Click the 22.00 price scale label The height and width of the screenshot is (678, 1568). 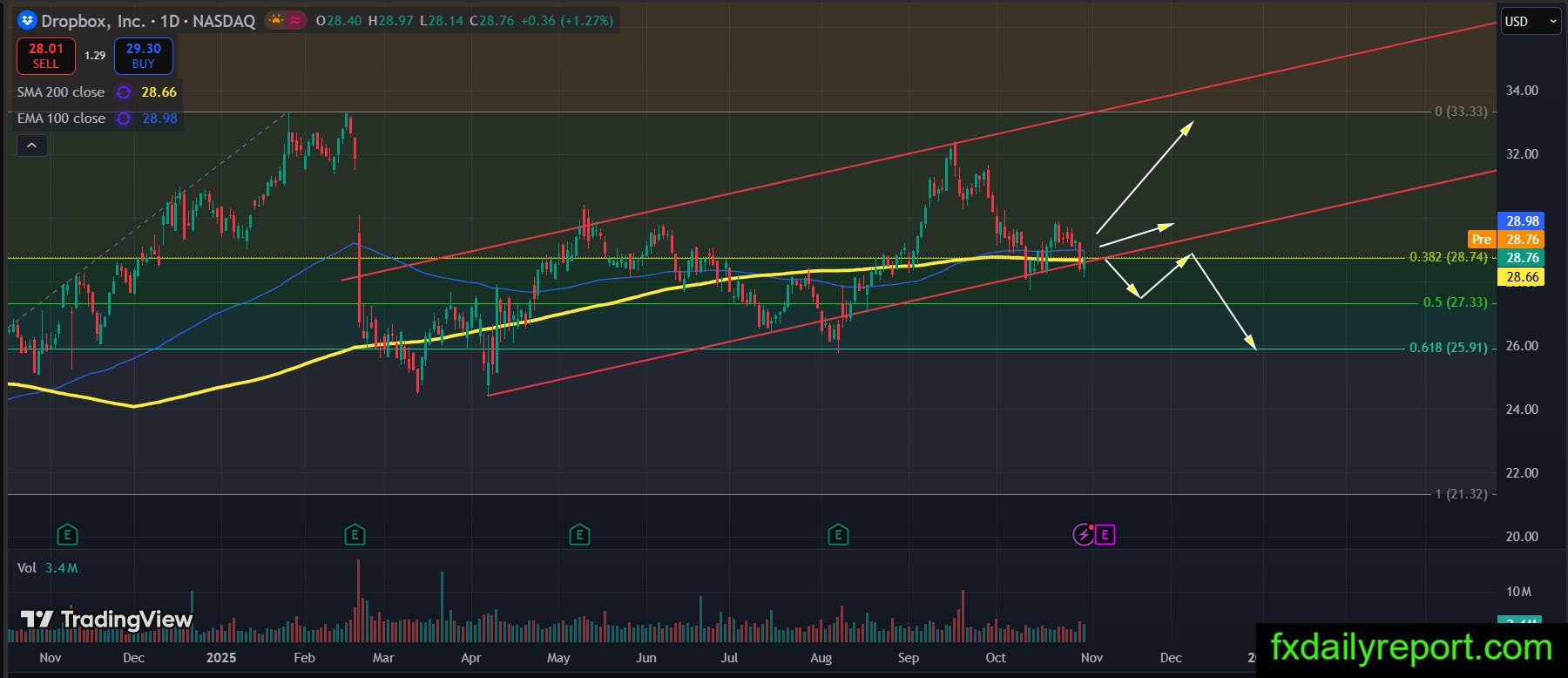coord(1522,473)
